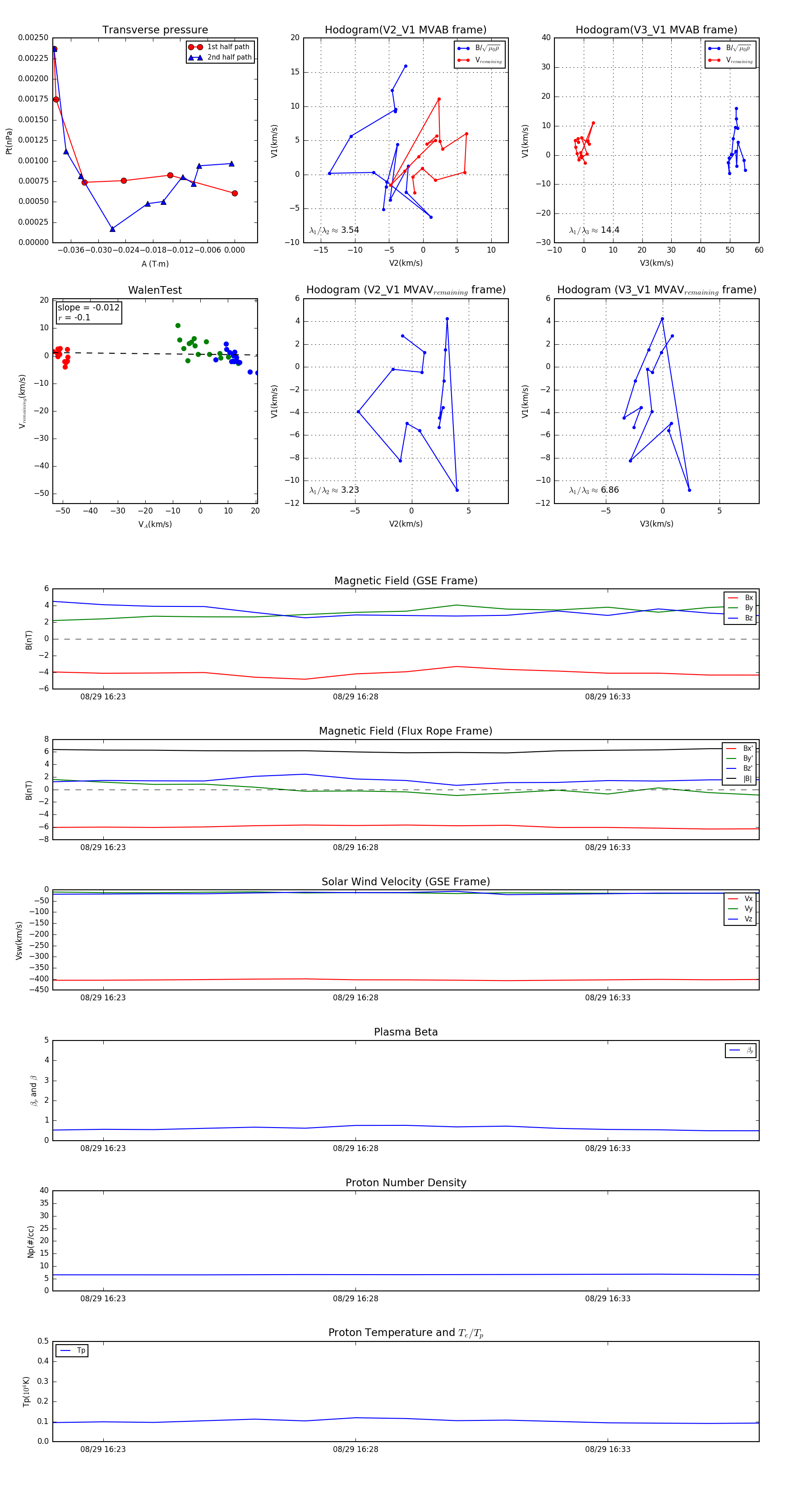Click "08/29 16:23" tick under Proton Temperature plot
The height and width of the screenshot is (1489, 812).
coord(103,1450)
